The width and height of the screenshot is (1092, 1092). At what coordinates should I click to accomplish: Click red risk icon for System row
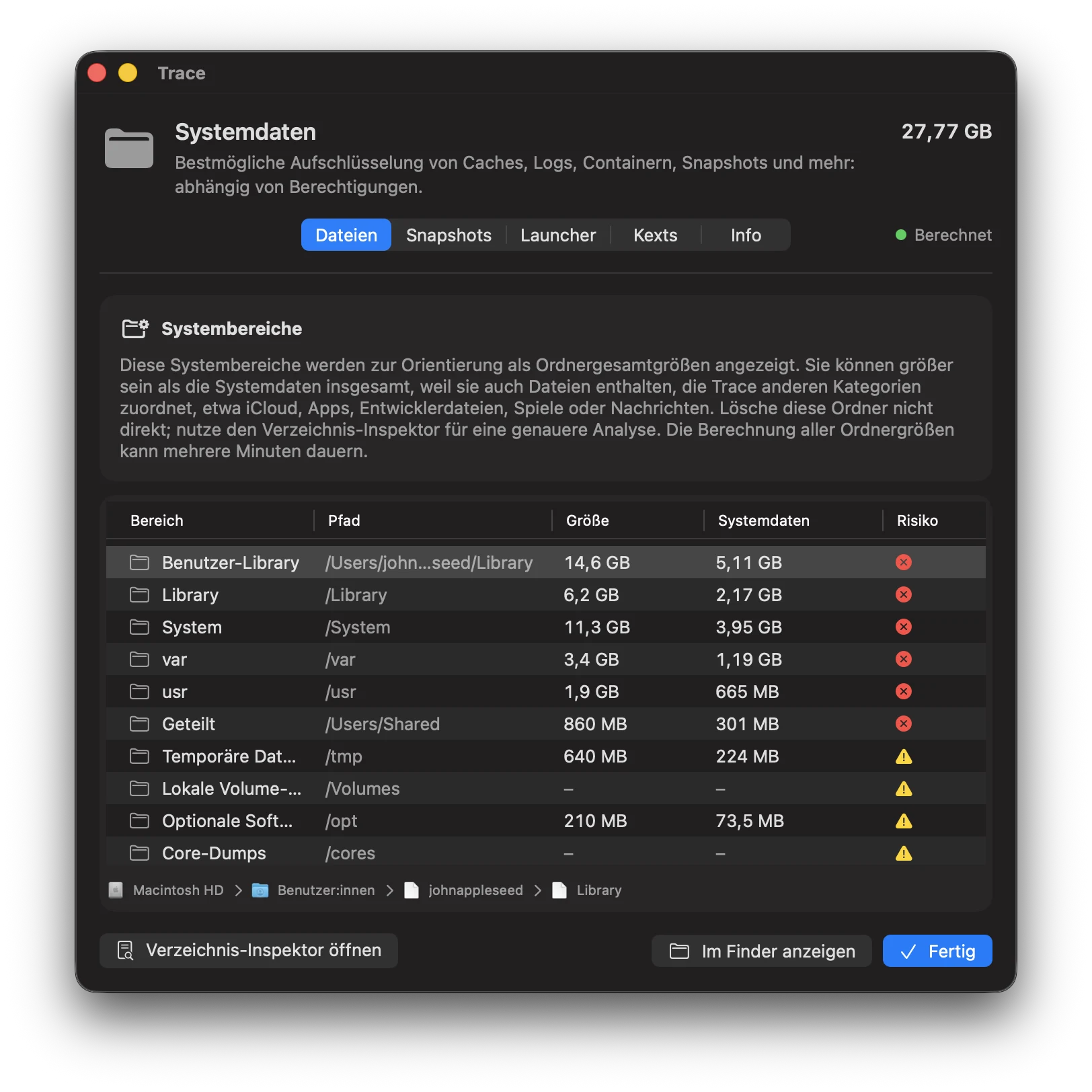point(904,627)
